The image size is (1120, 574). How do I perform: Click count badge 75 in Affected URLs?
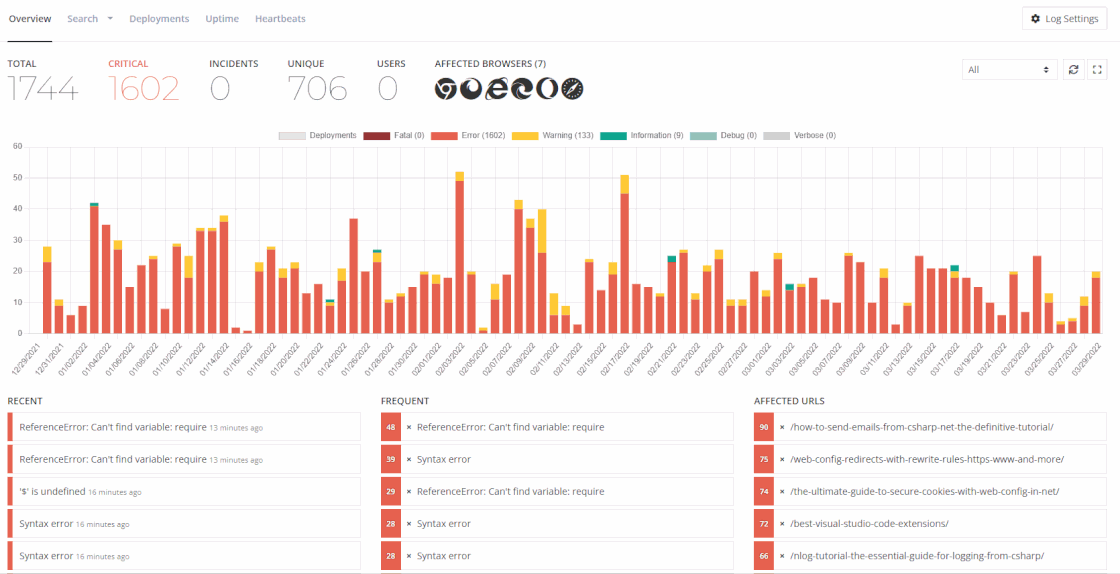[x=764, y=459]
